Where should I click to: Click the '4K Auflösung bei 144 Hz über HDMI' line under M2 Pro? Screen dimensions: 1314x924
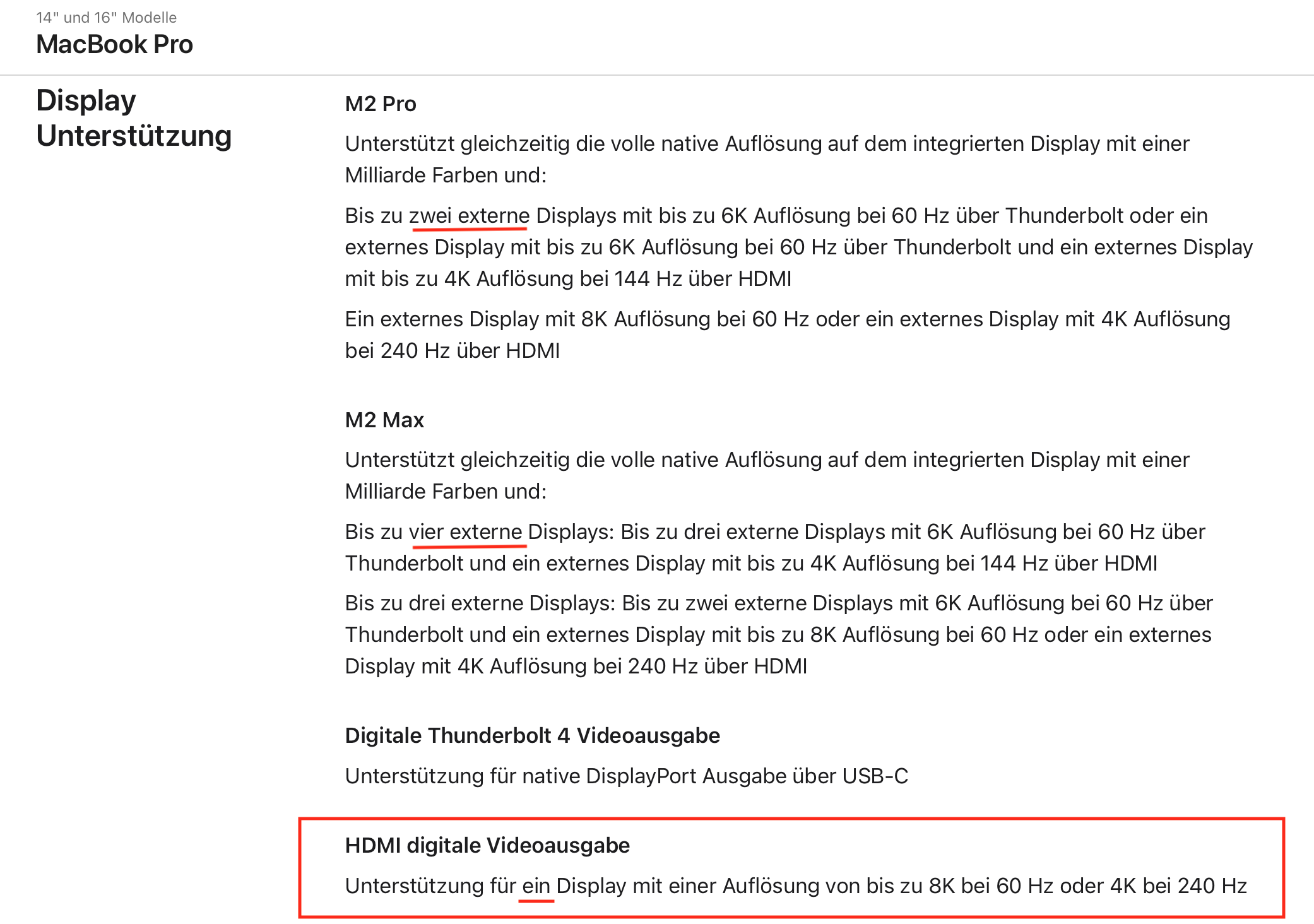pos(617,279)
